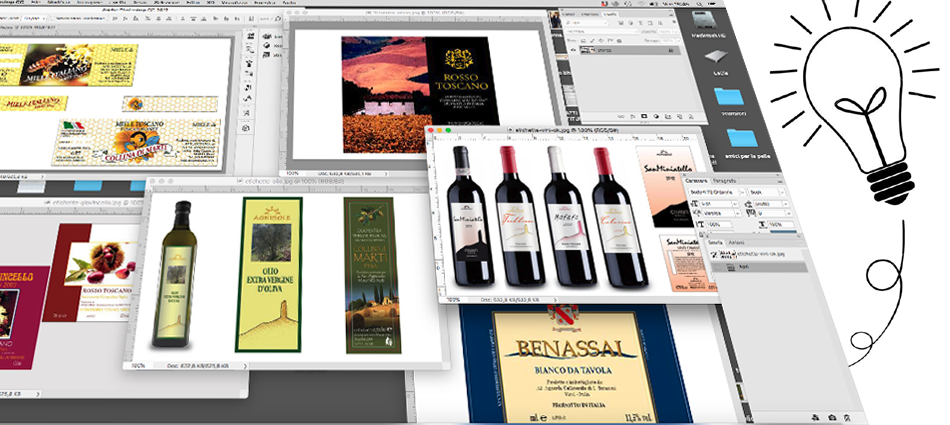Open font family dropdown in Carattere panel

tap(716, 192)
